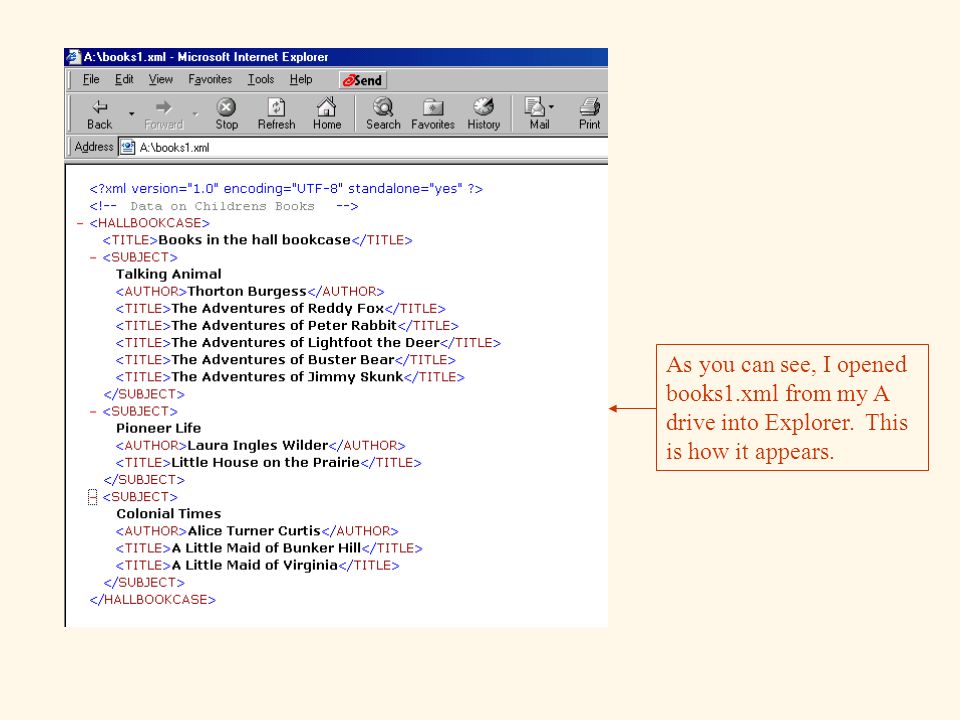Click the Back toolbar button
The width and height of the screenshot is (960, 720).
(99, 114)
